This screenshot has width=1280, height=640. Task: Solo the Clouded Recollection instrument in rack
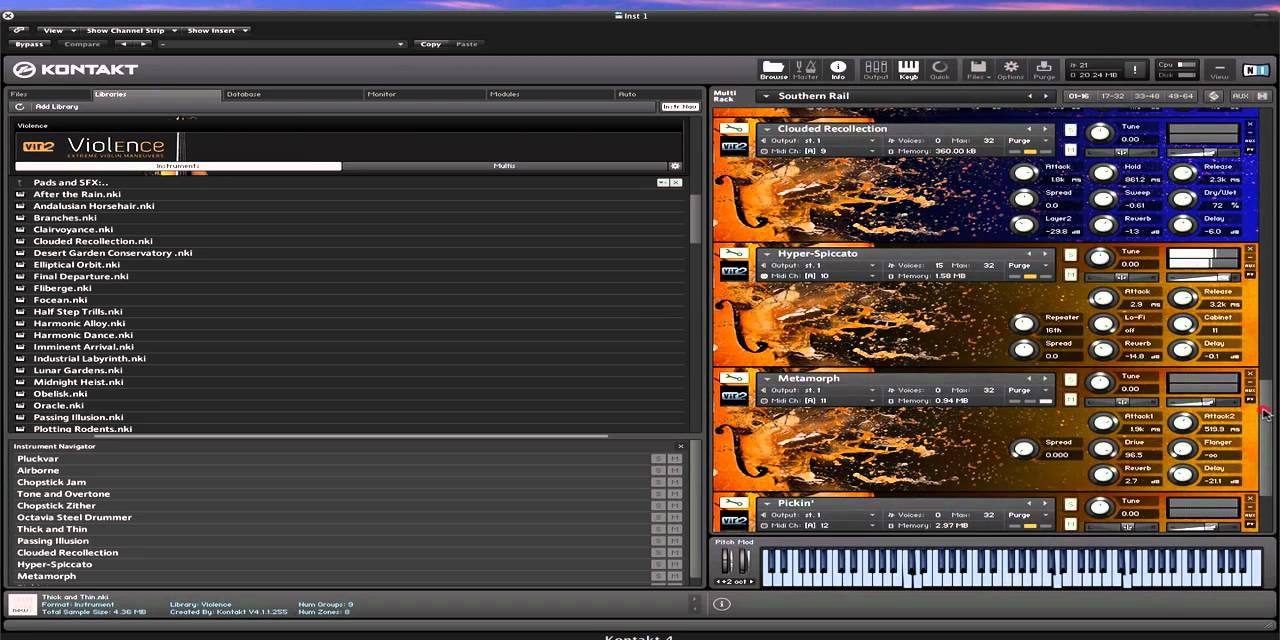tap(1070, 130)
